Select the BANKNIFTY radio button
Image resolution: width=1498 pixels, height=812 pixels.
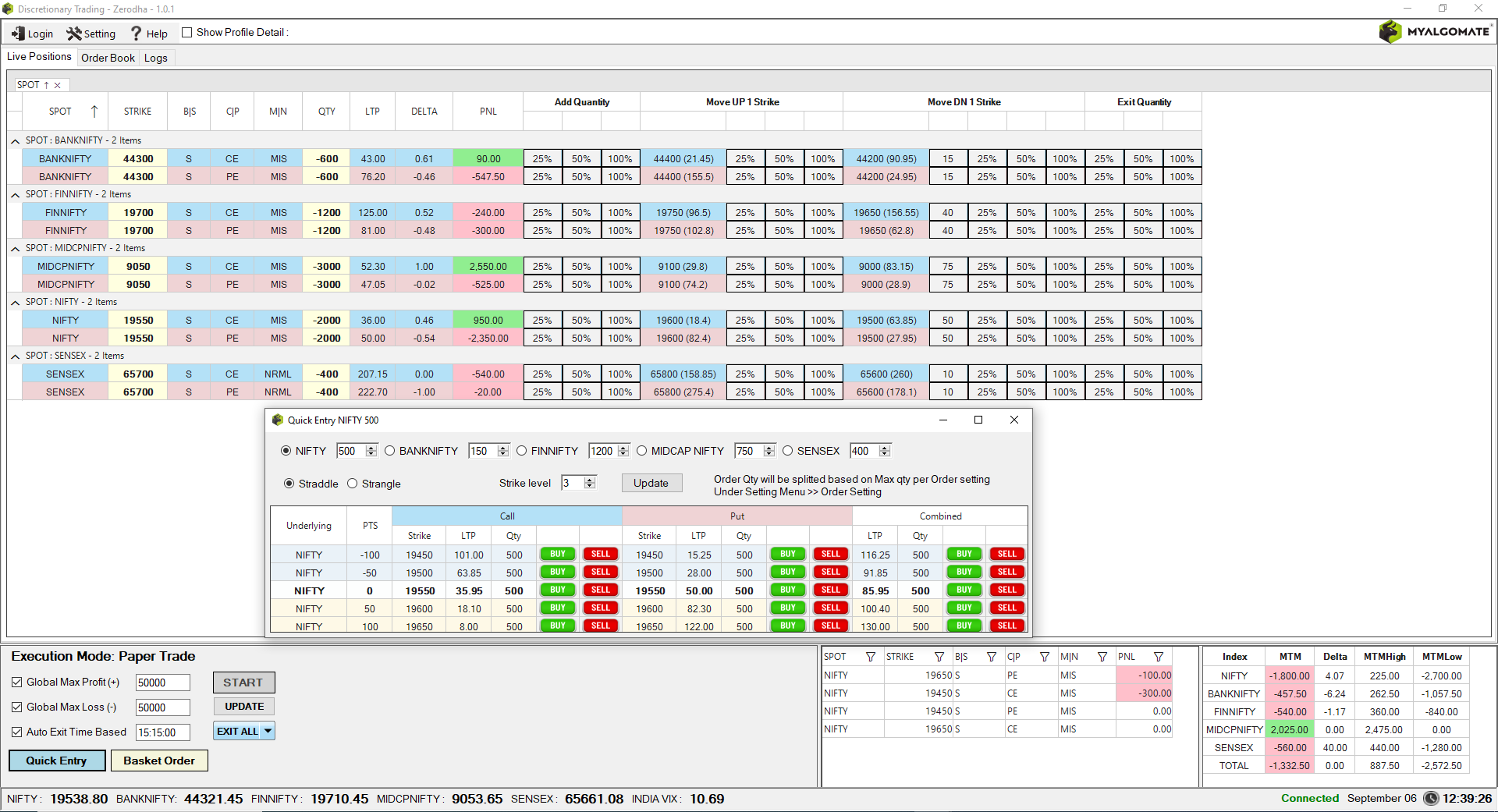pyautogui.click(x=389, y=451)
